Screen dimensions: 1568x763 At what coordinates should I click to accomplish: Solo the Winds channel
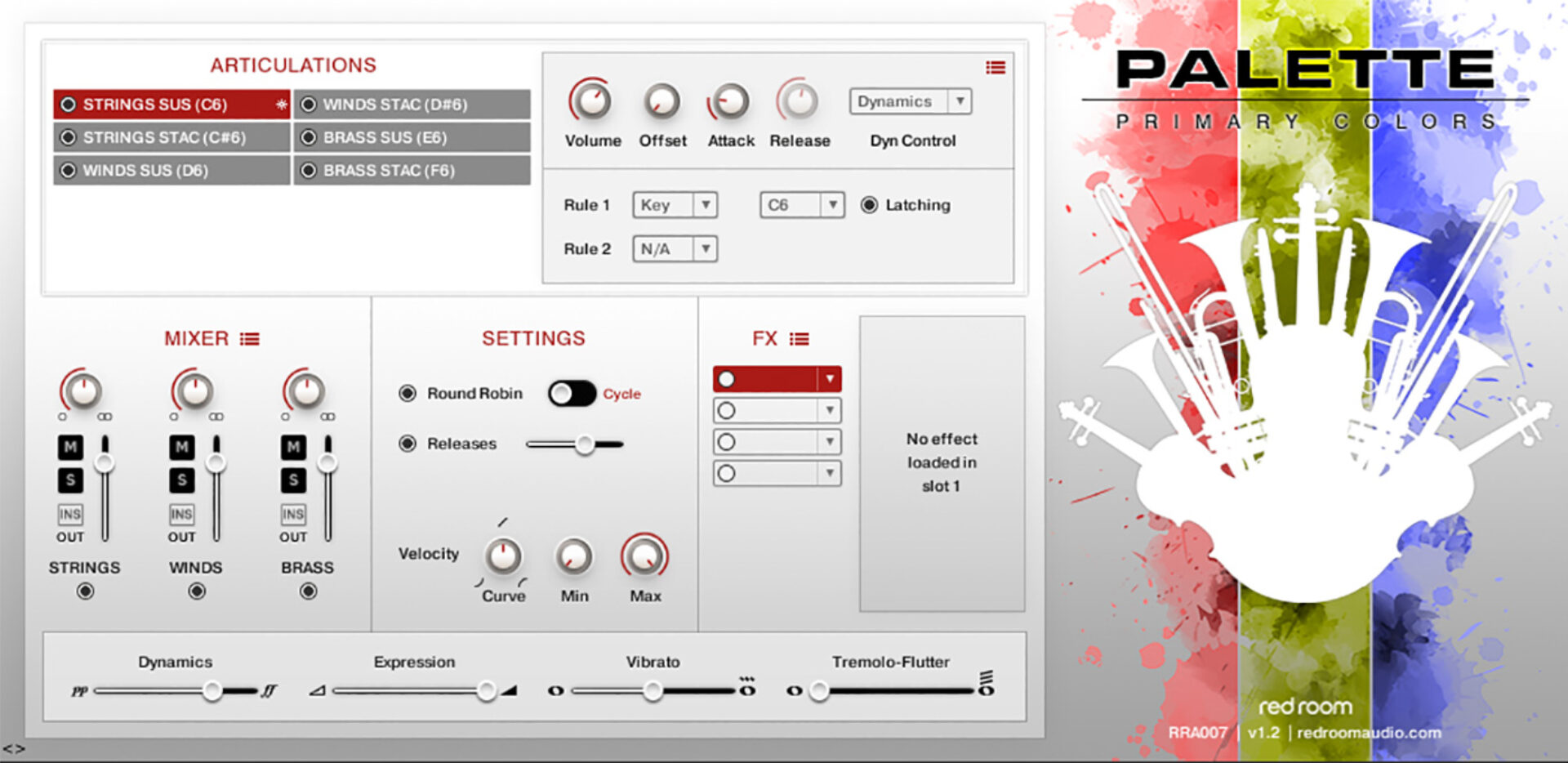[x=181, y=480]
